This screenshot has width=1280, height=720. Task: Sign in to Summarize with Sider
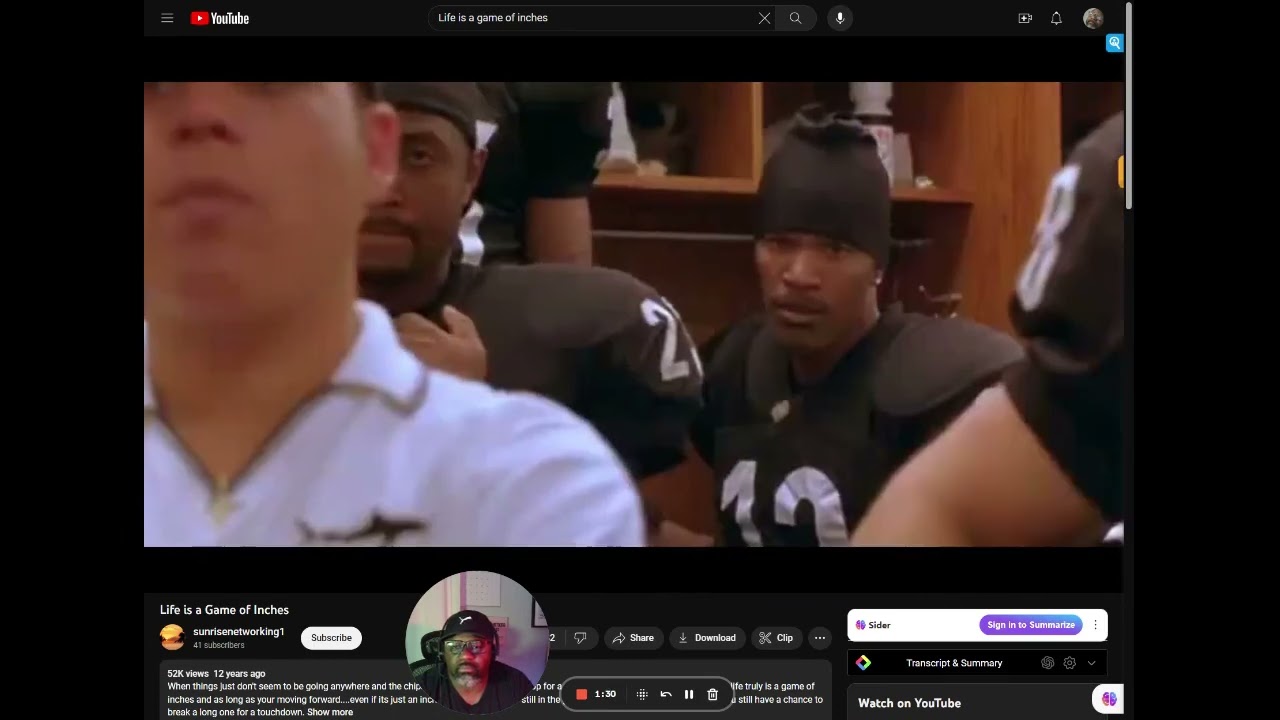[1031, 625]
